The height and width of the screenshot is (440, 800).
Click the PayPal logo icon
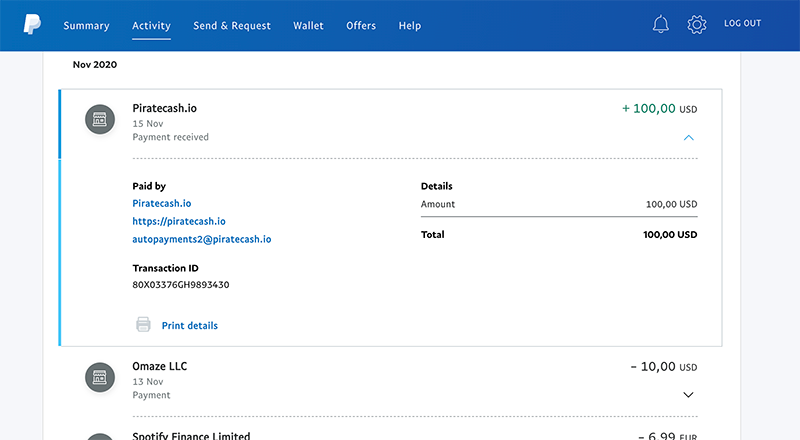click(x=32, y=24)
